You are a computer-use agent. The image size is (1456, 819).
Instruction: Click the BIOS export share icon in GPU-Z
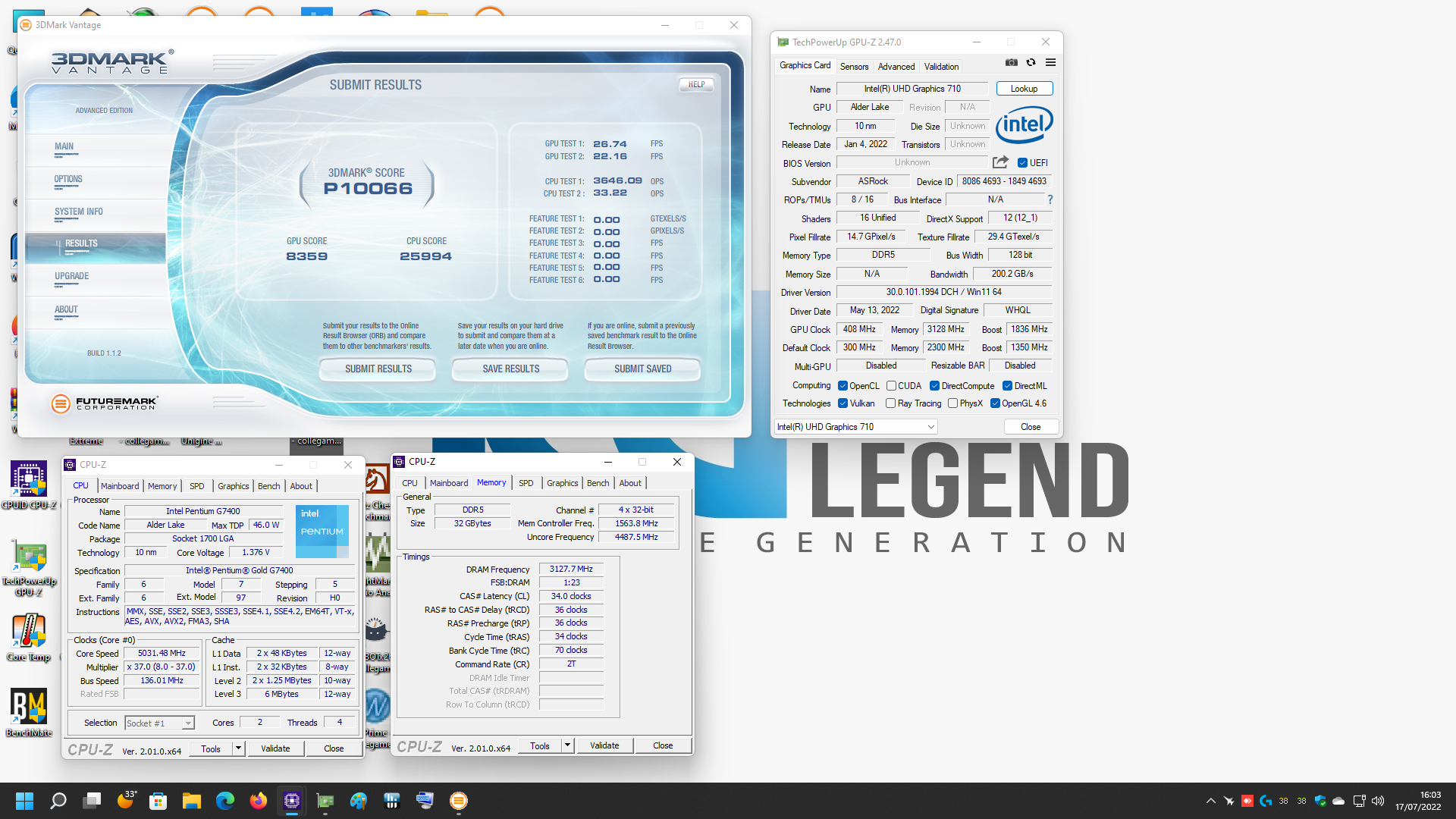pyautogui.click(x=1000, y=162)
